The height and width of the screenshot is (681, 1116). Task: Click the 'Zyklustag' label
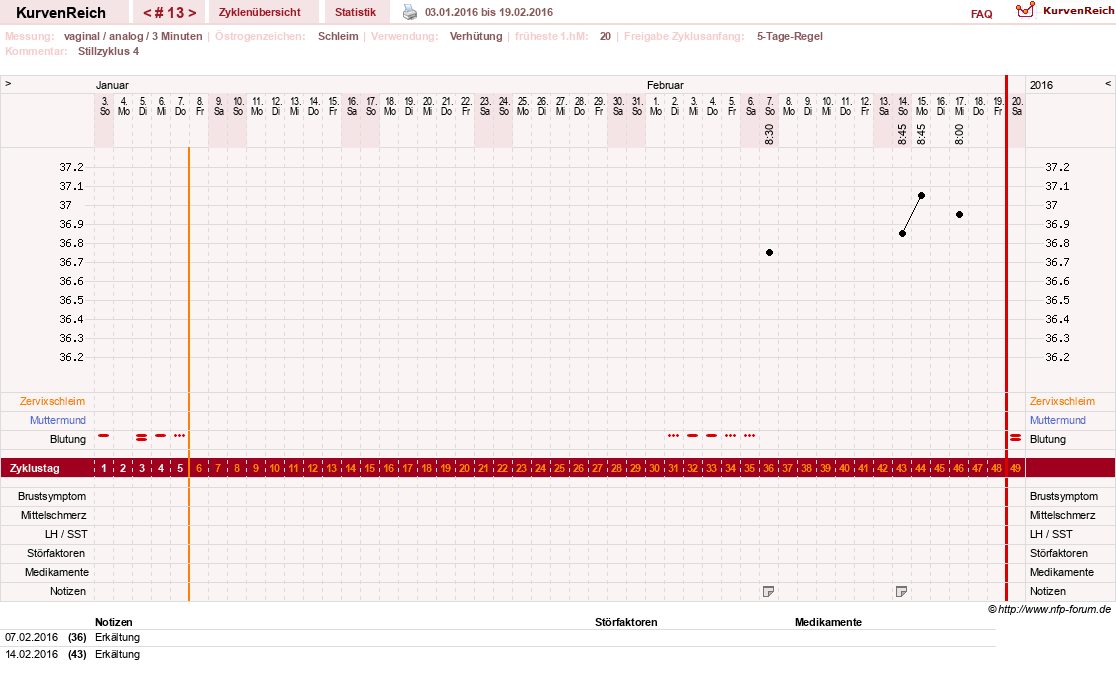point(35,468)
